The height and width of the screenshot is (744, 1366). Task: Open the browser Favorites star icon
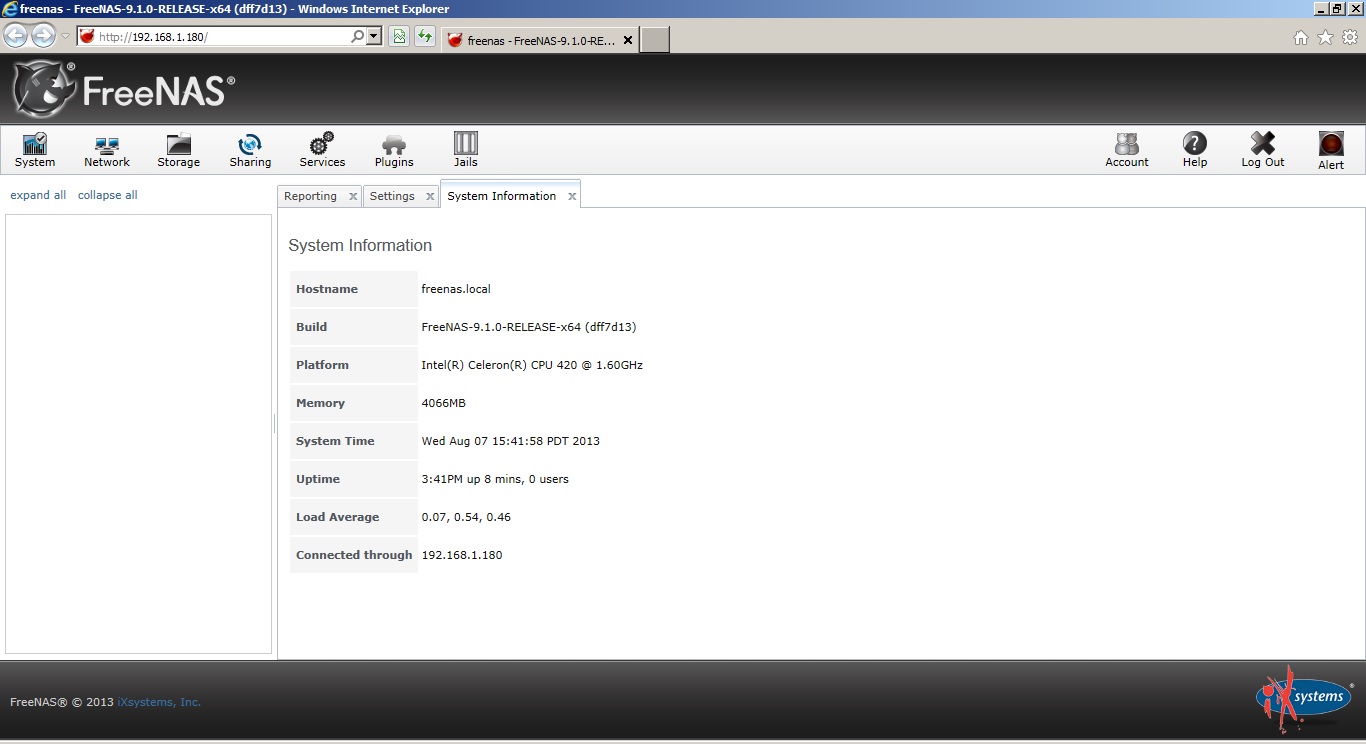pos(1326,38)
